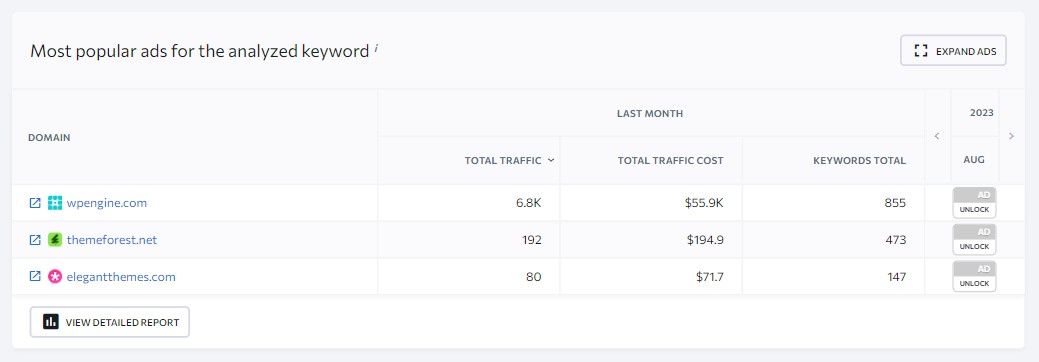Click the Total Traffic Cost column header
Screen dimensions: 1039x362
(x=670, y=160)
